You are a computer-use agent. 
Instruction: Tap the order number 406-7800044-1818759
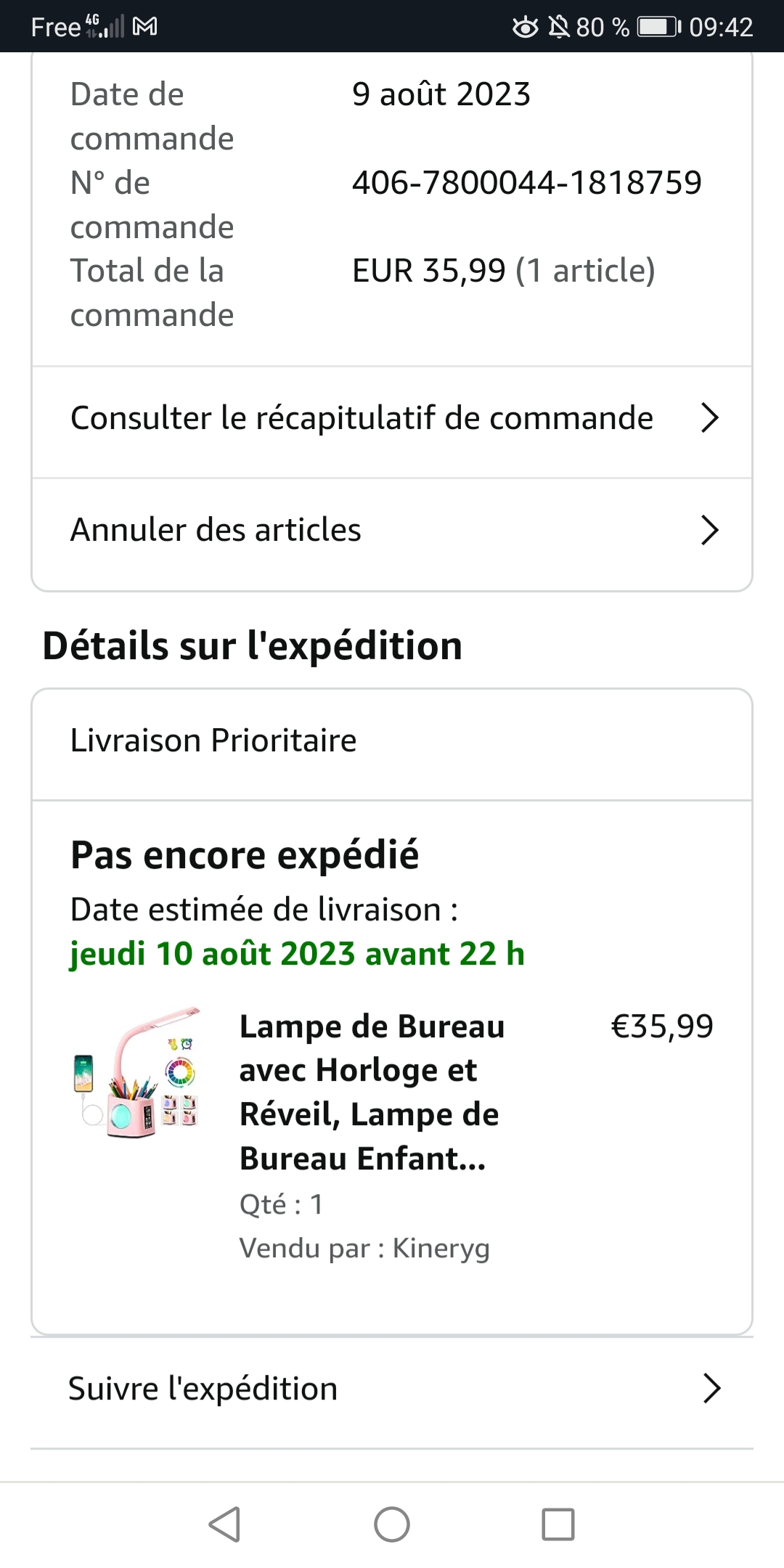click(x=527, y=182)
